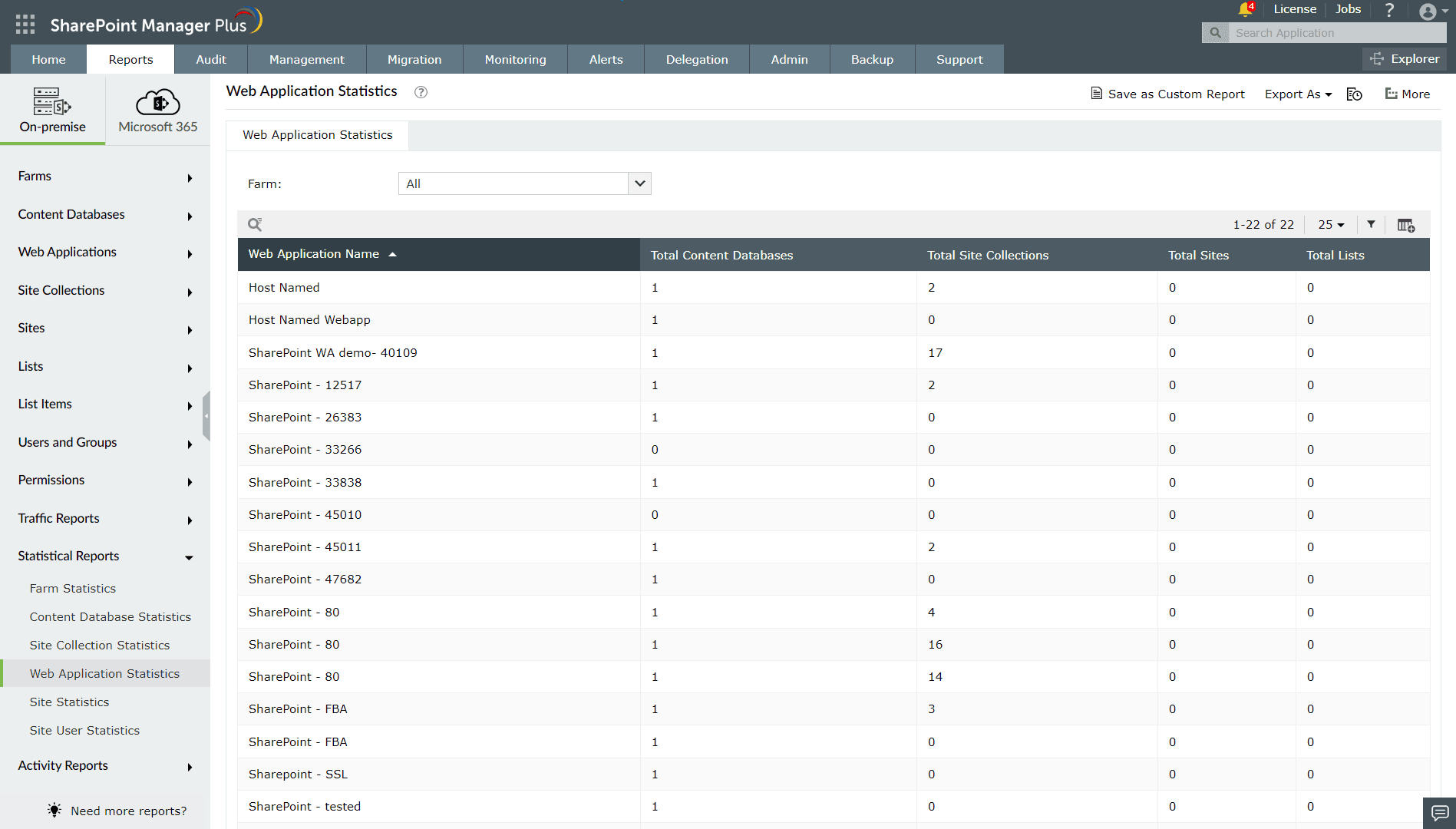The image size is (1456, 829).
Task: Open the app launcher grid icon
Action: [25, 25]
